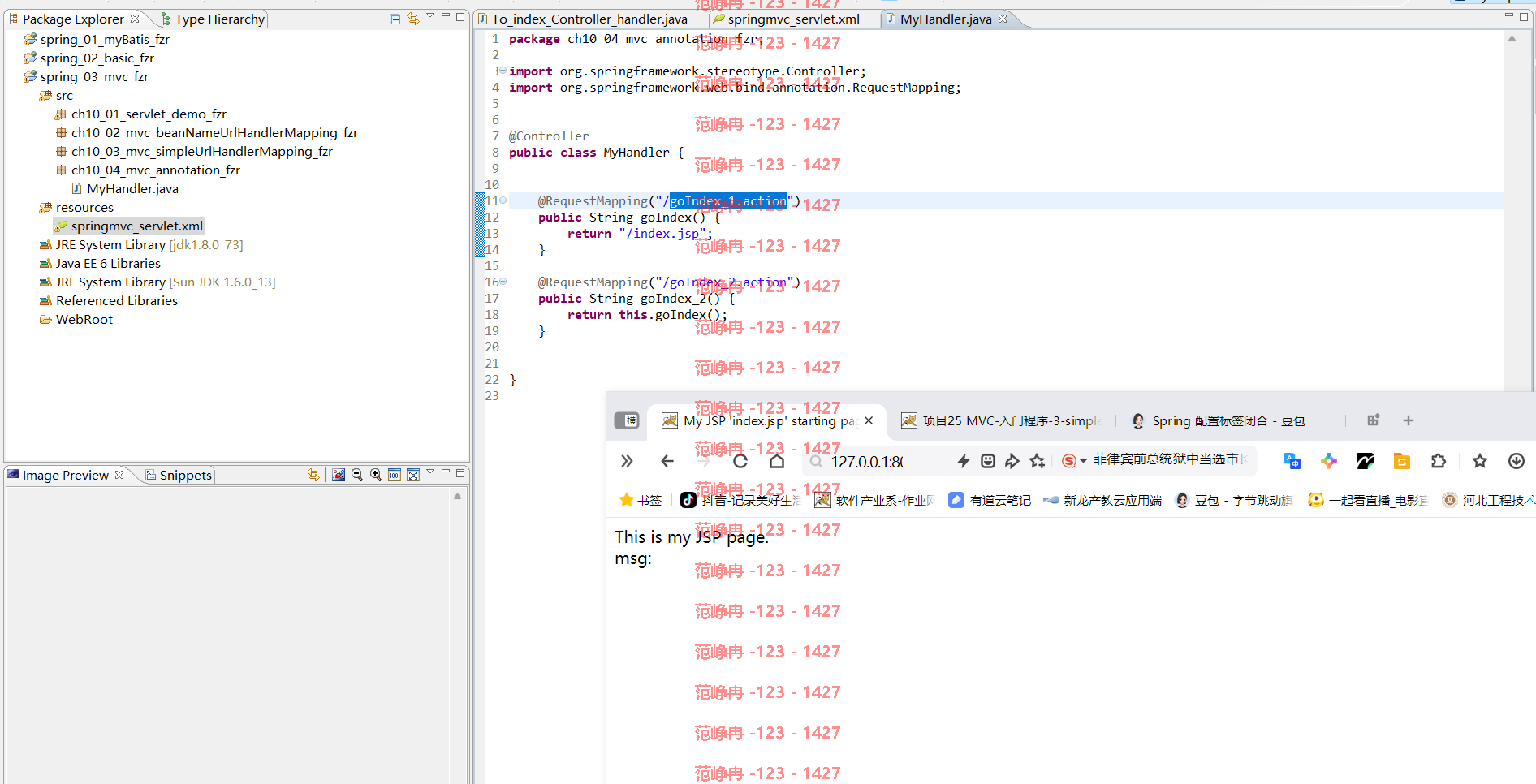
Task: Collapse goIndex_2 method fold at line 16
Action: click(503, 282)
